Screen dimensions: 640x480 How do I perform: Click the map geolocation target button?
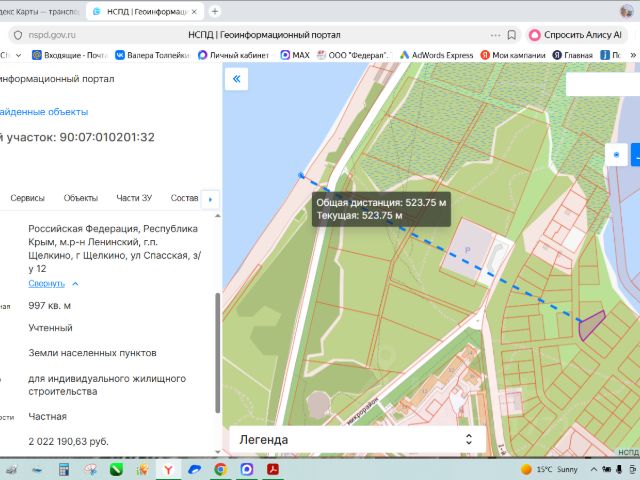[x=616, y=155]
